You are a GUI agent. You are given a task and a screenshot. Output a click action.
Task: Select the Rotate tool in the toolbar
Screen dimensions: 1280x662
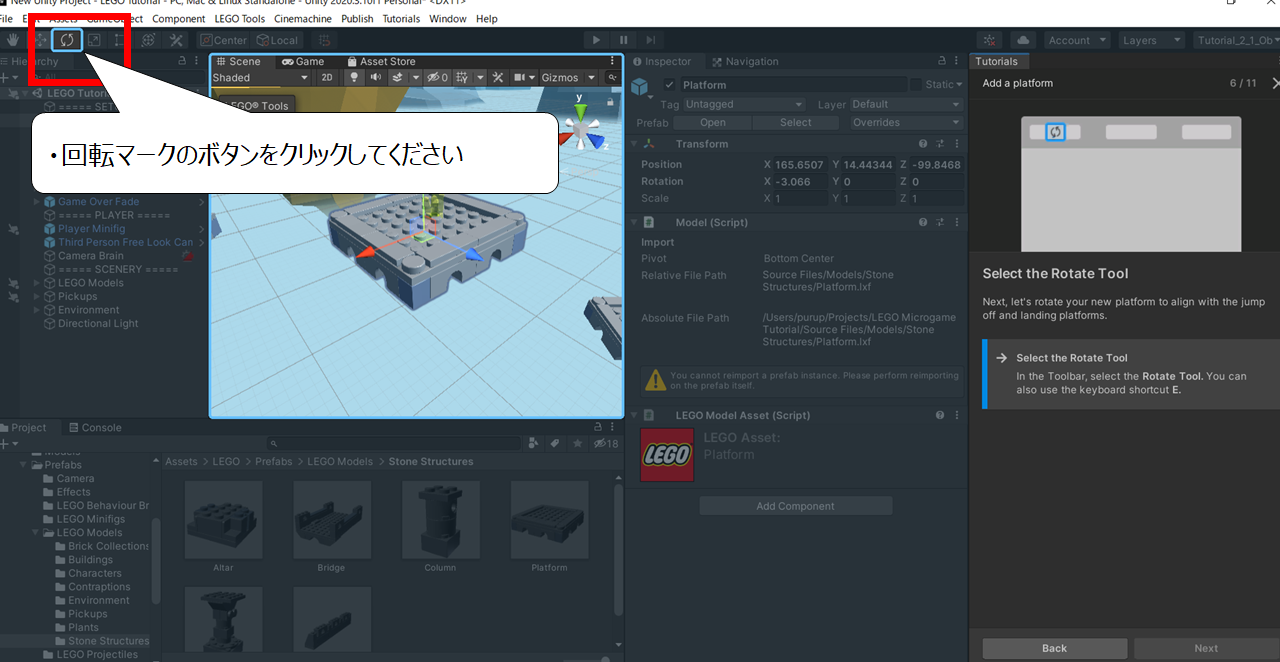67,40
